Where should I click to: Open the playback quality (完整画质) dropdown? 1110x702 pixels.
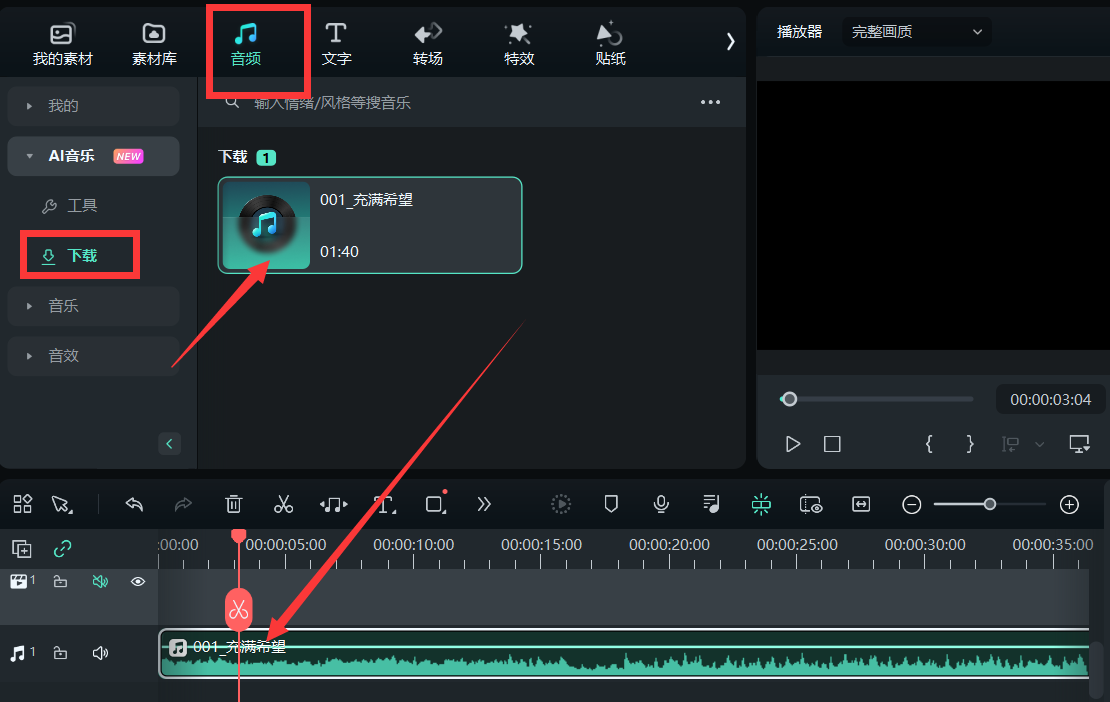(x=916, y=32)
